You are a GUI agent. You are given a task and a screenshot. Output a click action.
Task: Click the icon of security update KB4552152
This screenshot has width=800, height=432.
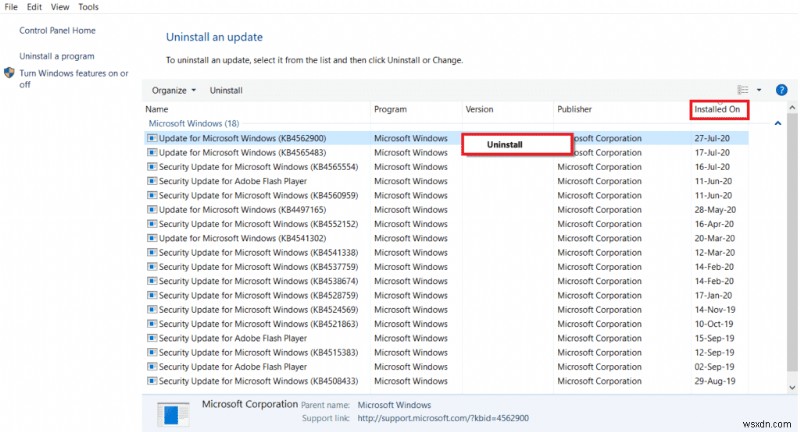(152, 224)
